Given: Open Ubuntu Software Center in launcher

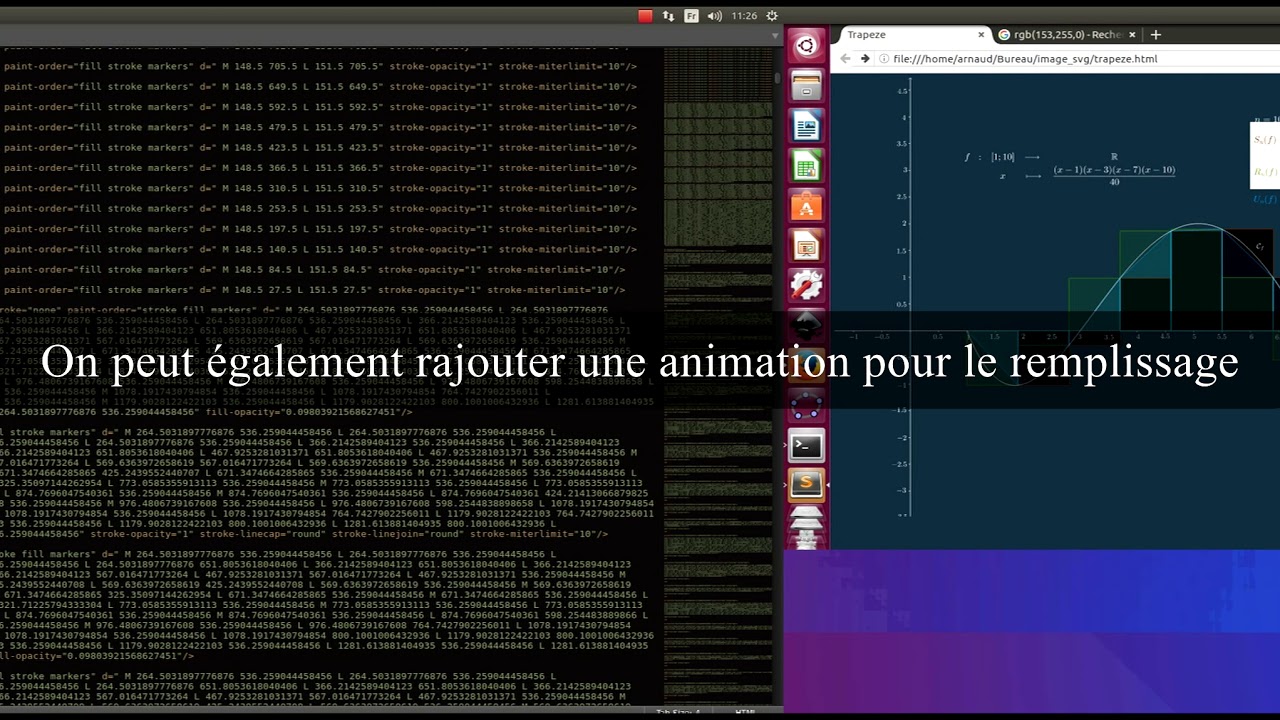Looking at the screenshot, I should 806,206.
